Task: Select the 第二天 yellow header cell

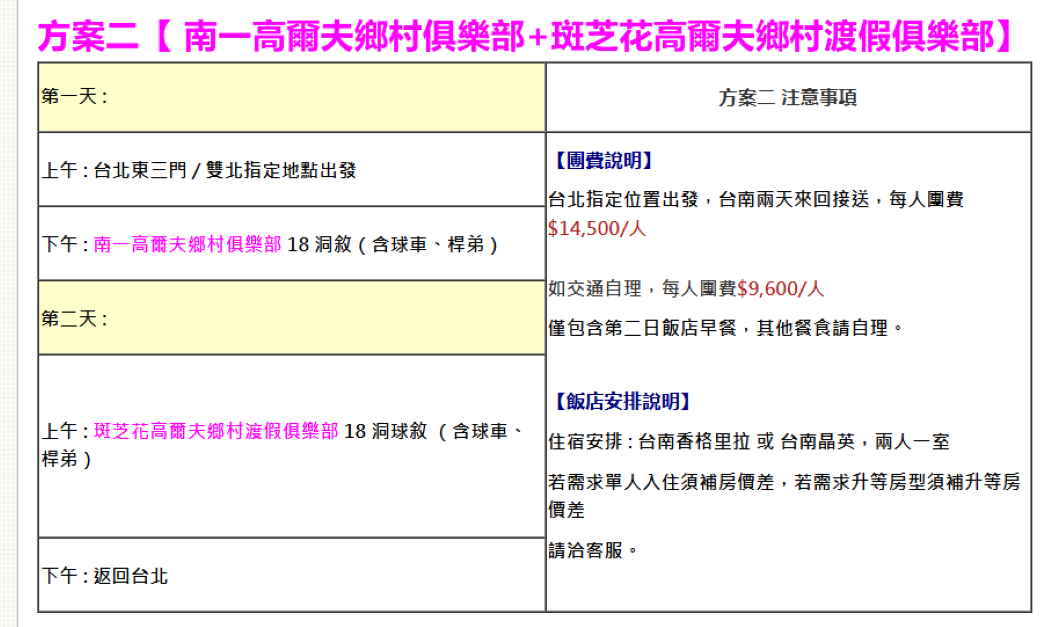Action: point(291,318)
